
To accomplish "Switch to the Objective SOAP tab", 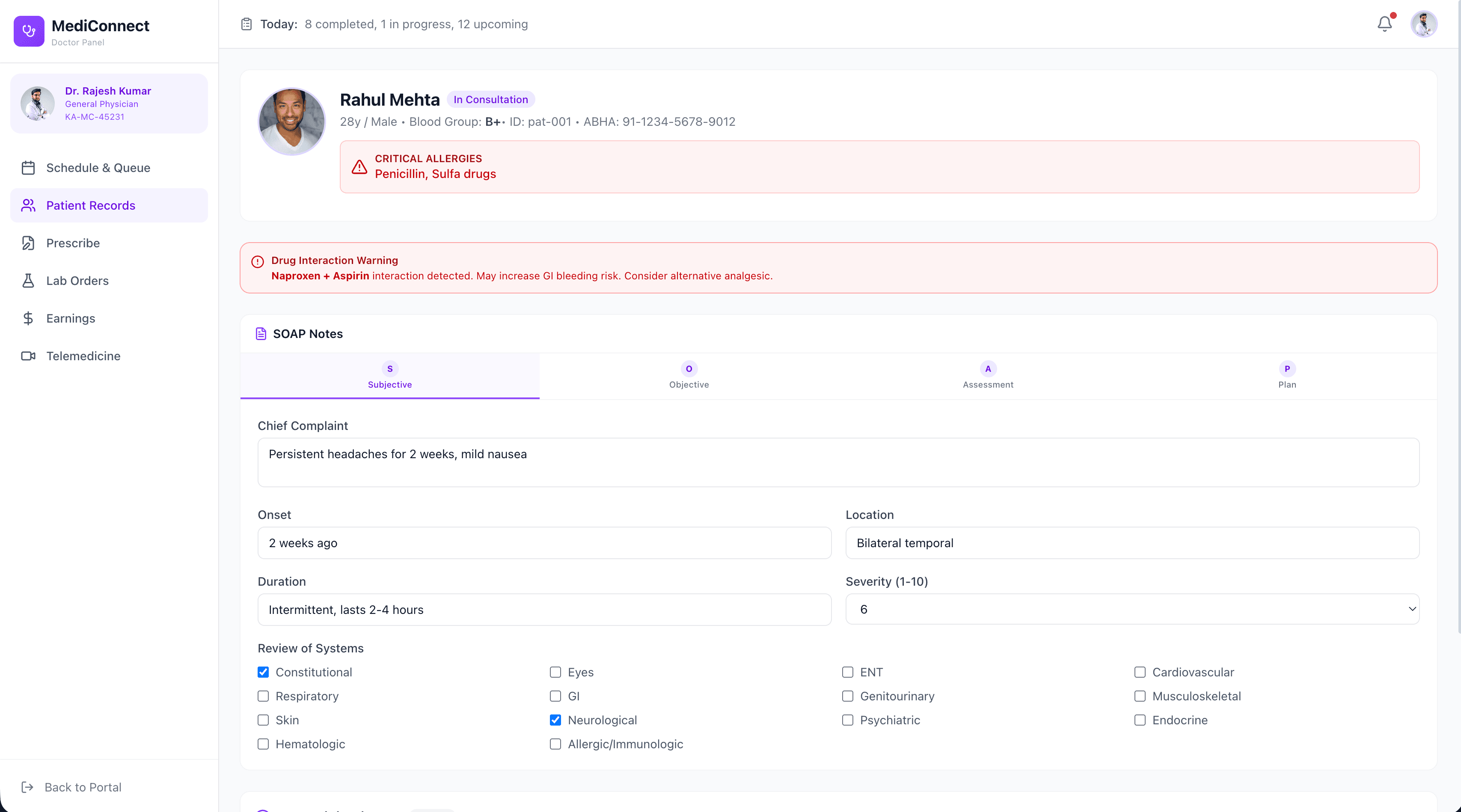I will click(x=689, y=376).
